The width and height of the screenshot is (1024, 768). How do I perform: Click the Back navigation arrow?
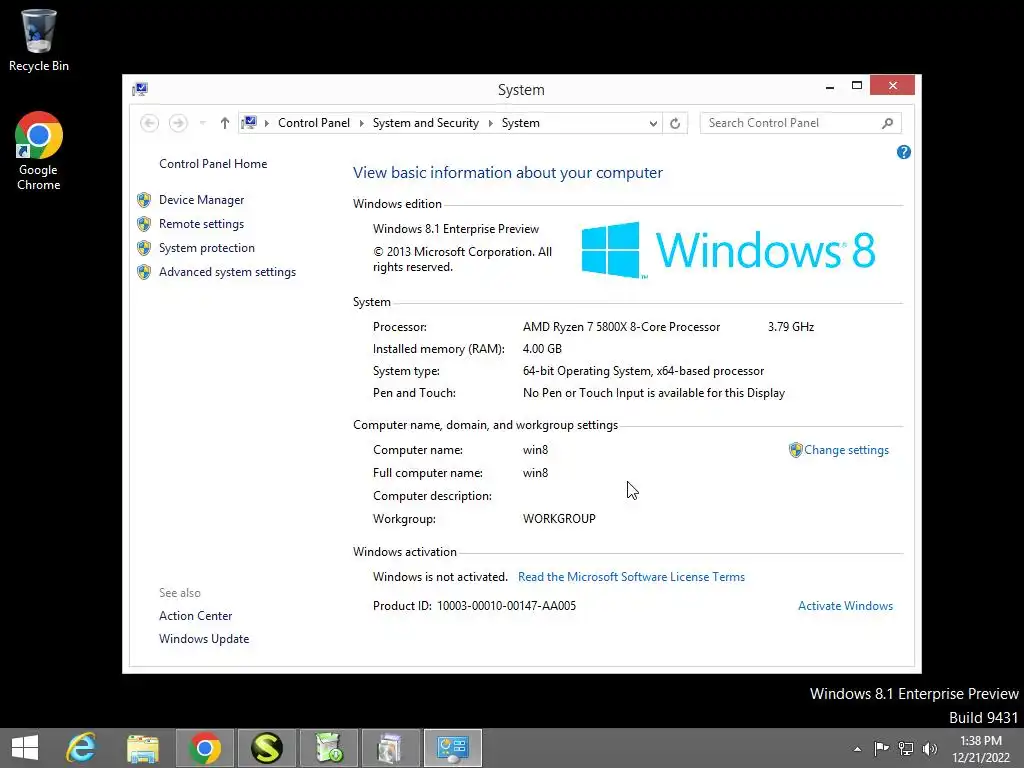150,123
